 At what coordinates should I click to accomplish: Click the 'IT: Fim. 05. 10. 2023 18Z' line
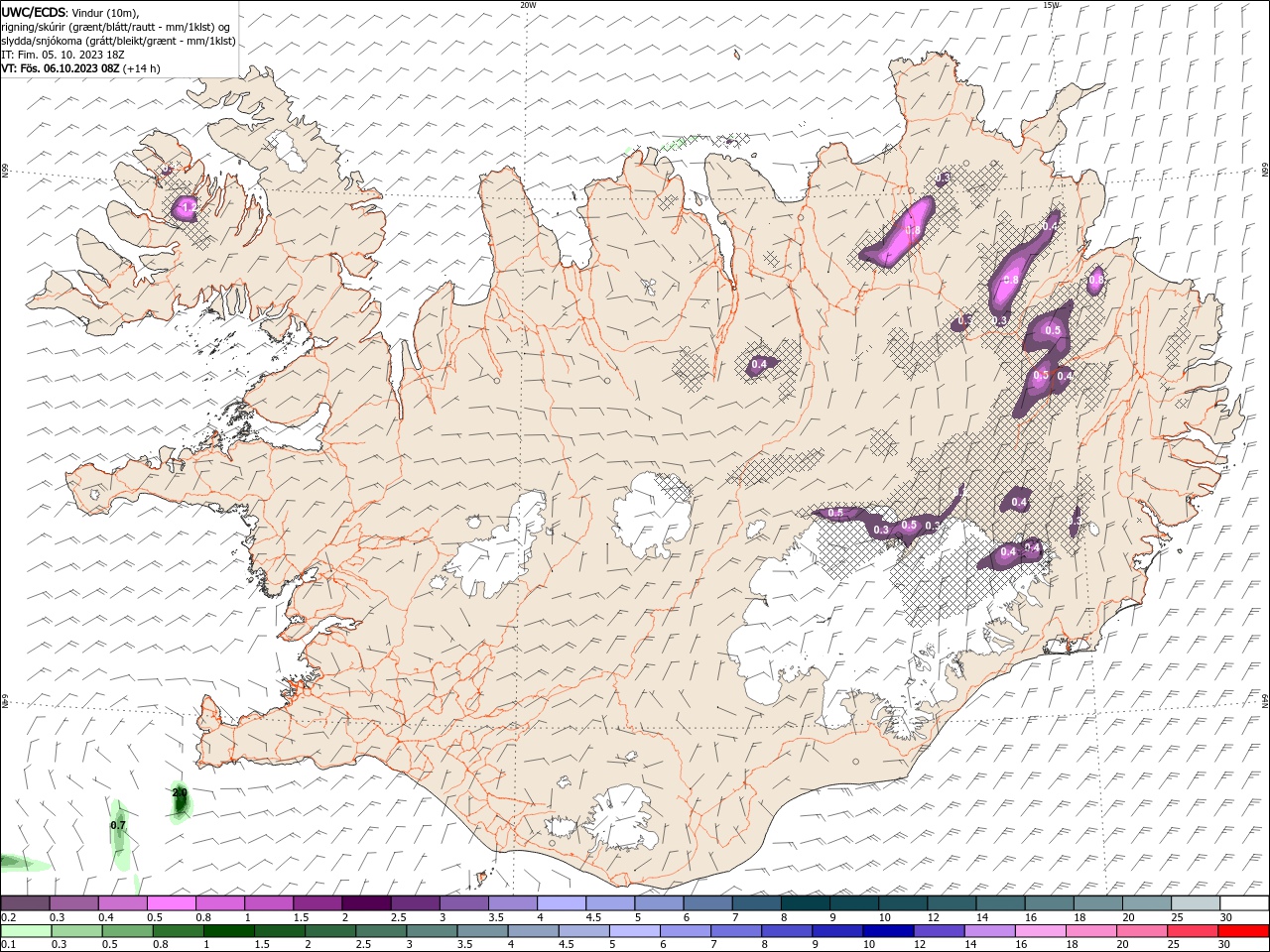click(x=63, y=55)
